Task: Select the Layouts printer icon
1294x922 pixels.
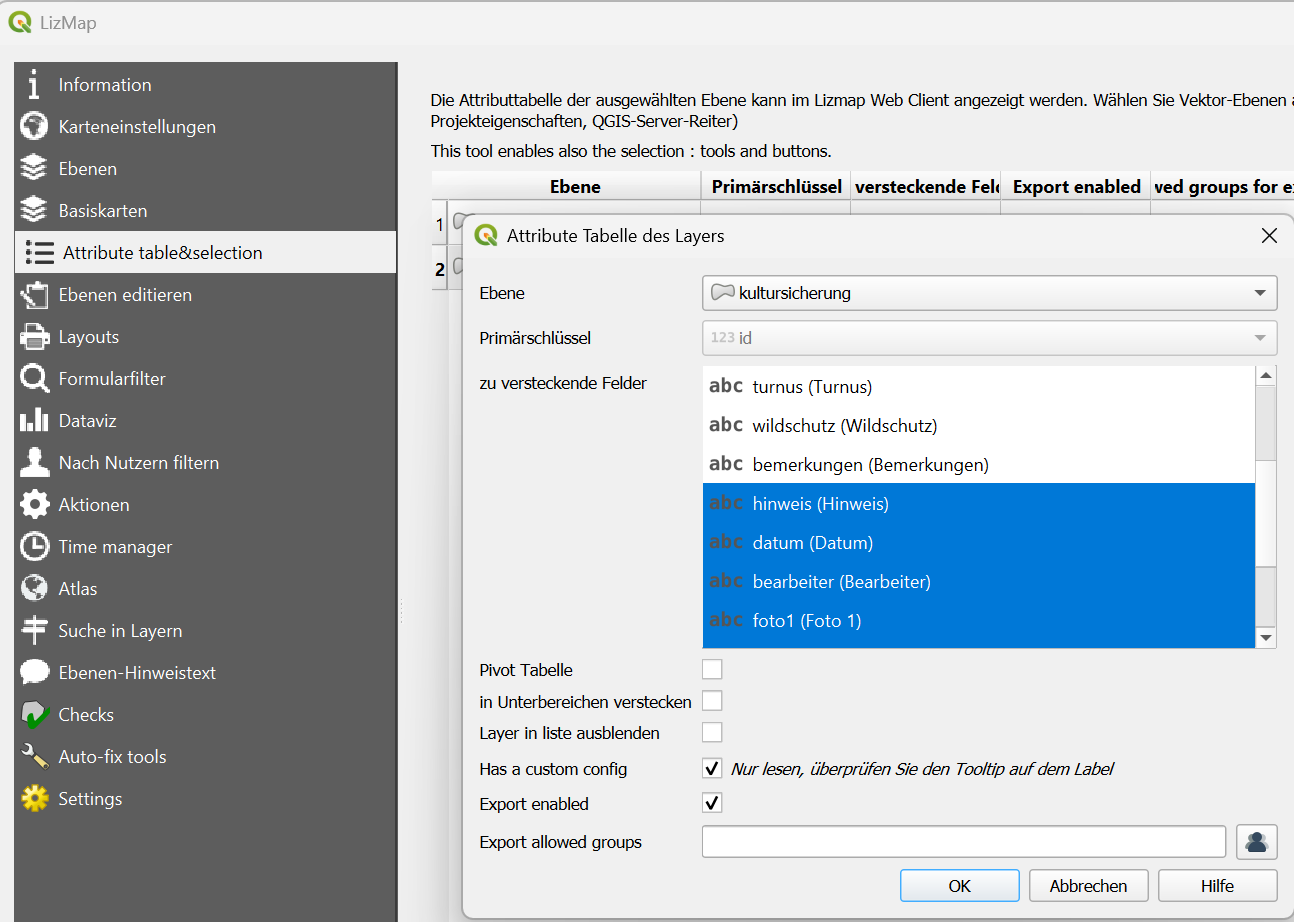Action: [34, 337]
